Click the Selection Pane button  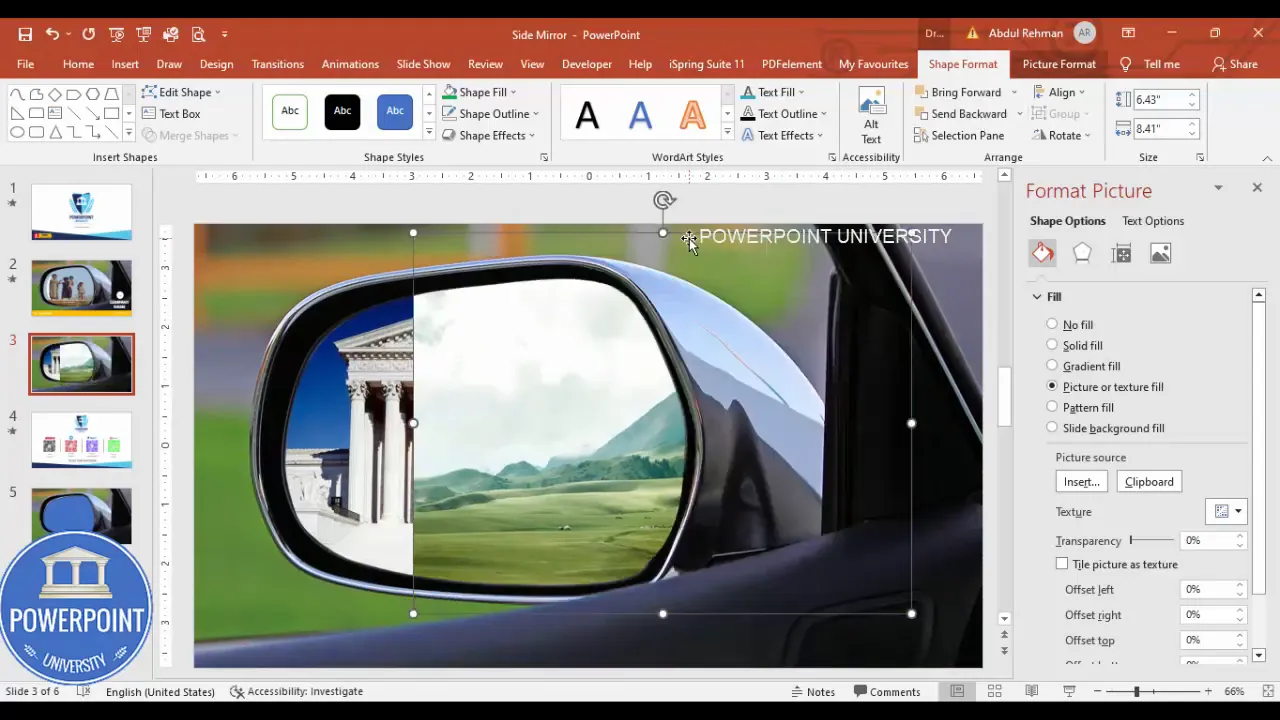tap(959, 135)
